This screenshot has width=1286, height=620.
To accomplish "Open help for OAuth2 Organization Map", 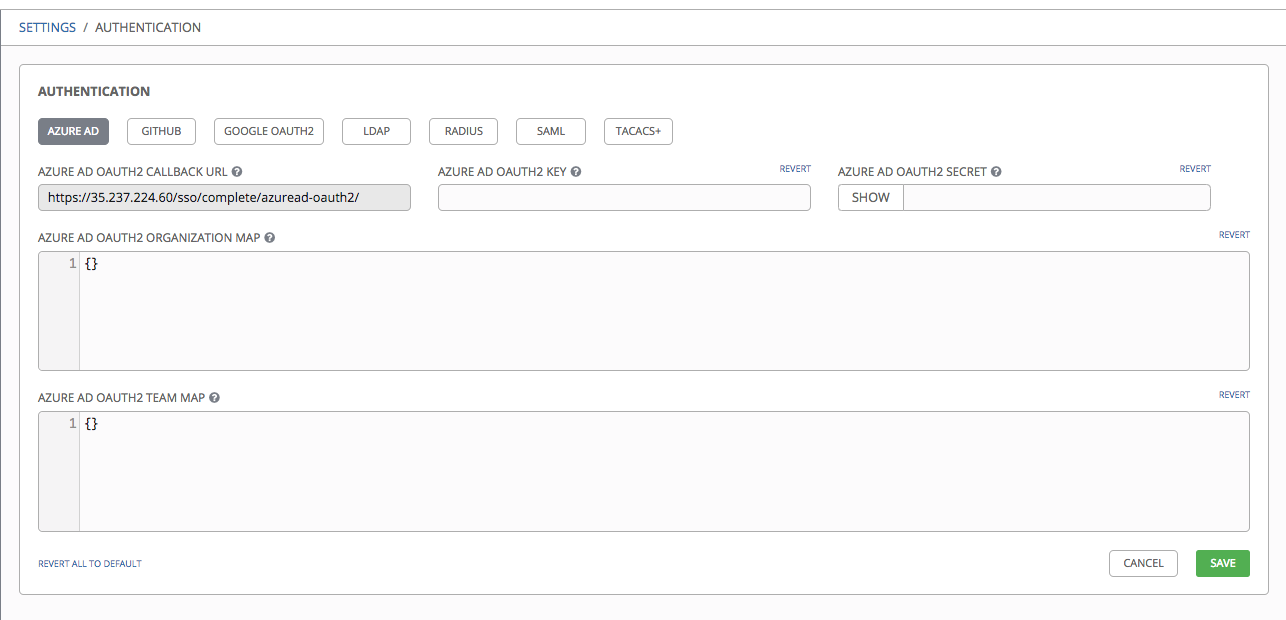I will [270, 237].
